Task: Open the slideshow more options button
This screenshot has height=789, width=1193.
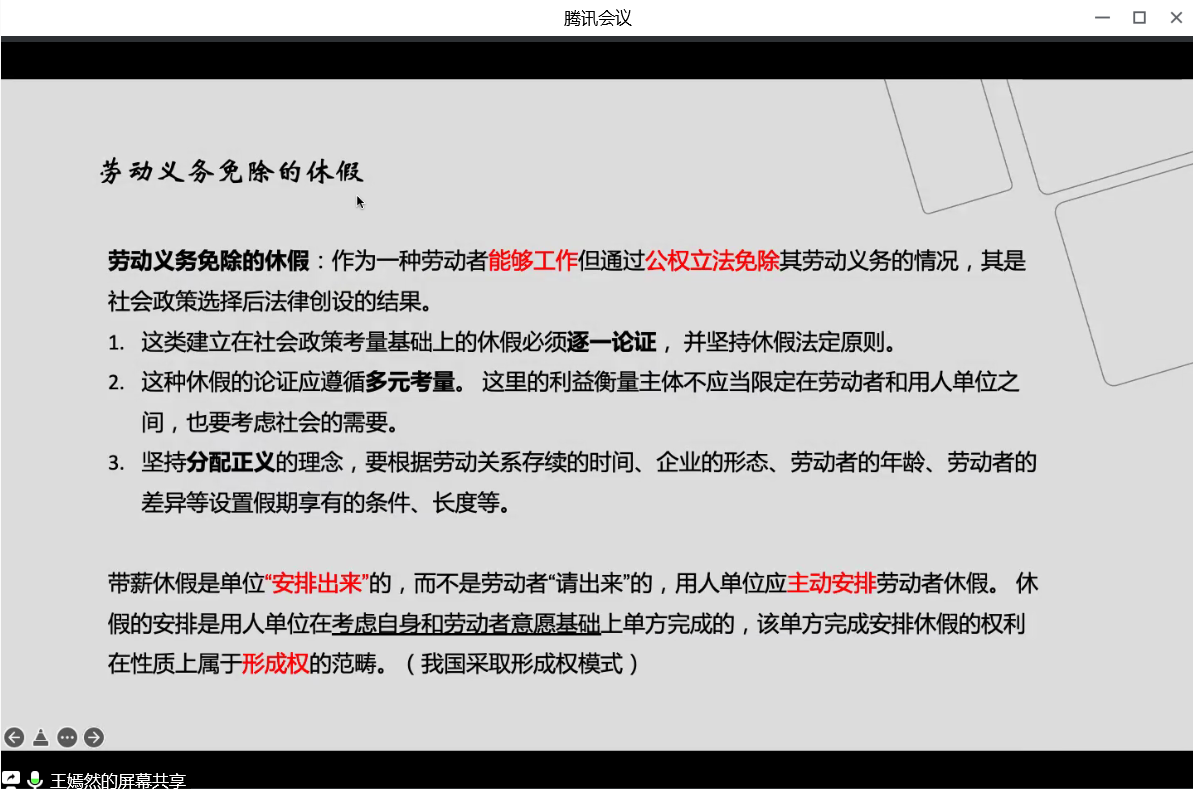Action: coord(67,738)
